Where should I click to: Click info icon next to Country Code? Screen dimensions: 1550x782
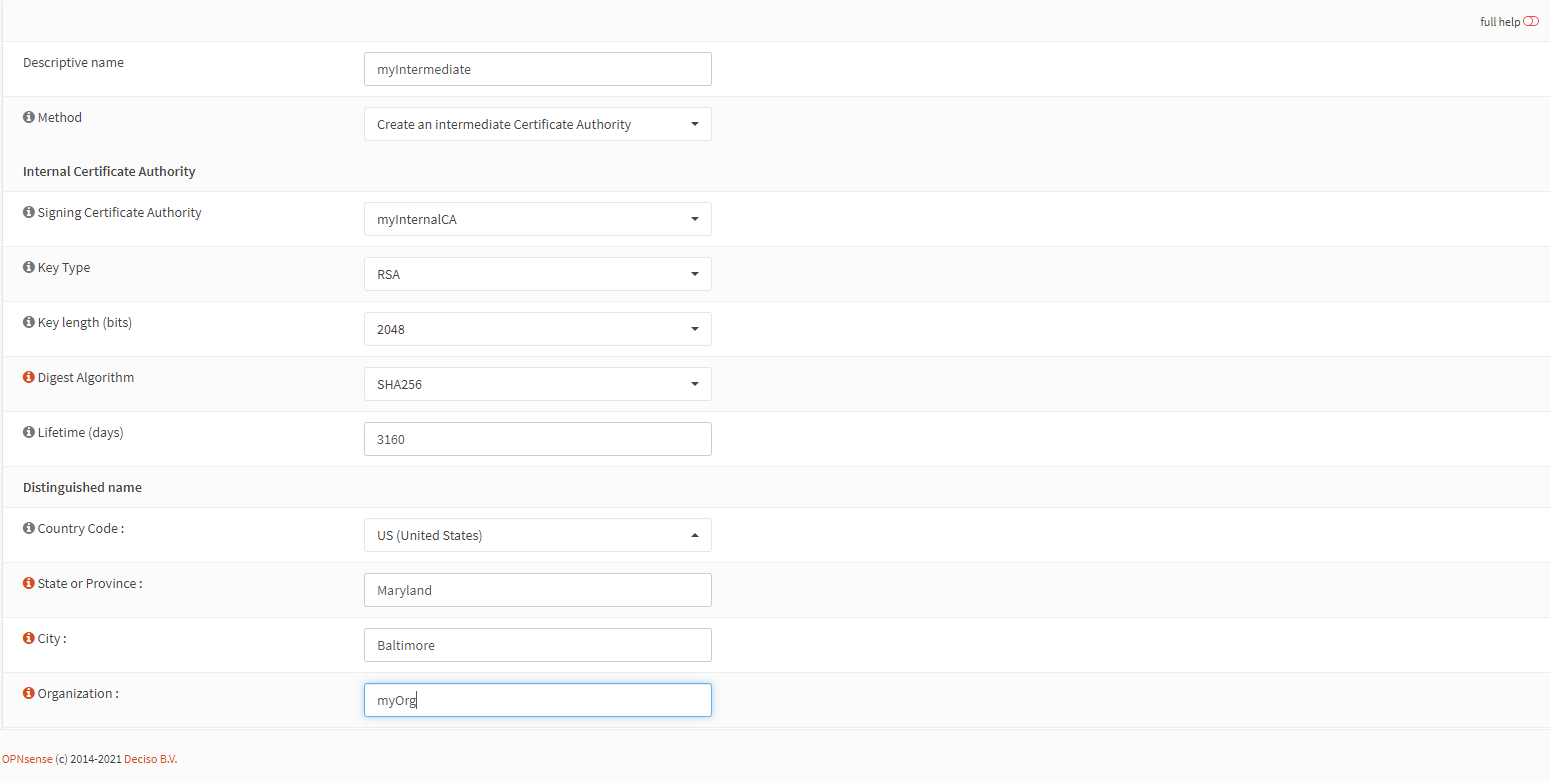point(29,528)
